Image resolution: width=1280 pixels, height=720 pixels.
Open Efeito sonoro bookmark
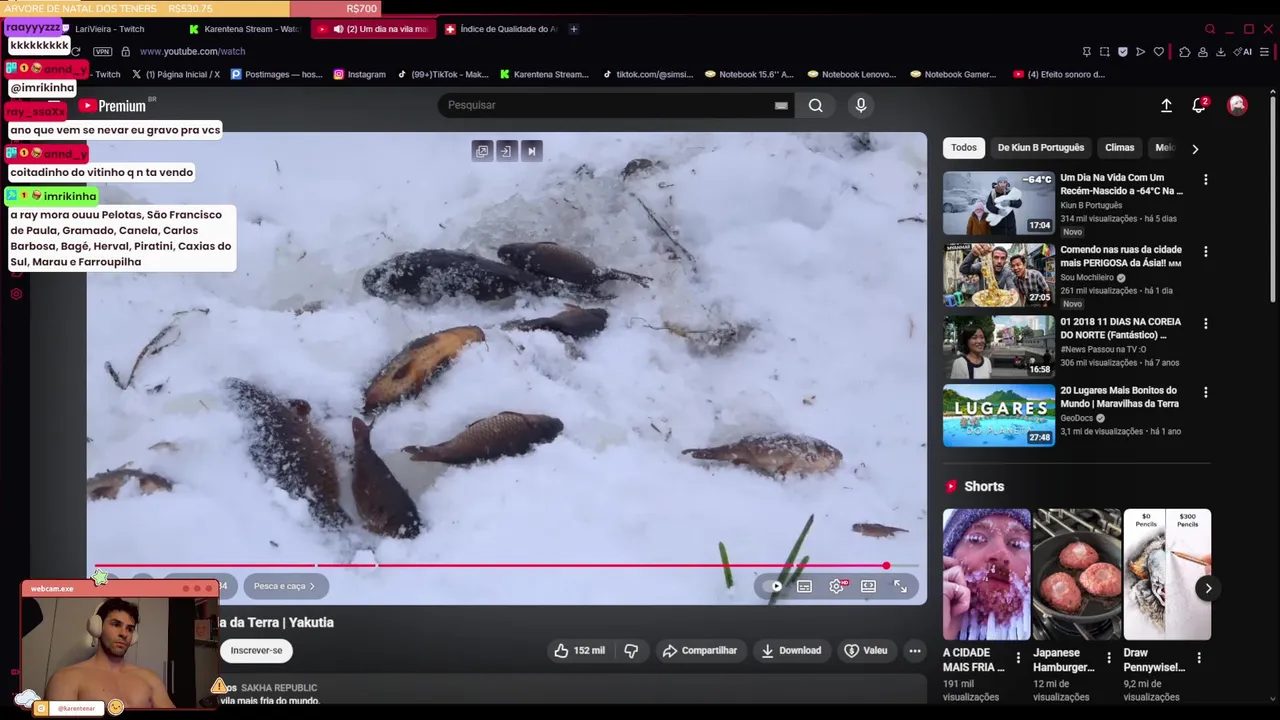(x=1059, y=74)
